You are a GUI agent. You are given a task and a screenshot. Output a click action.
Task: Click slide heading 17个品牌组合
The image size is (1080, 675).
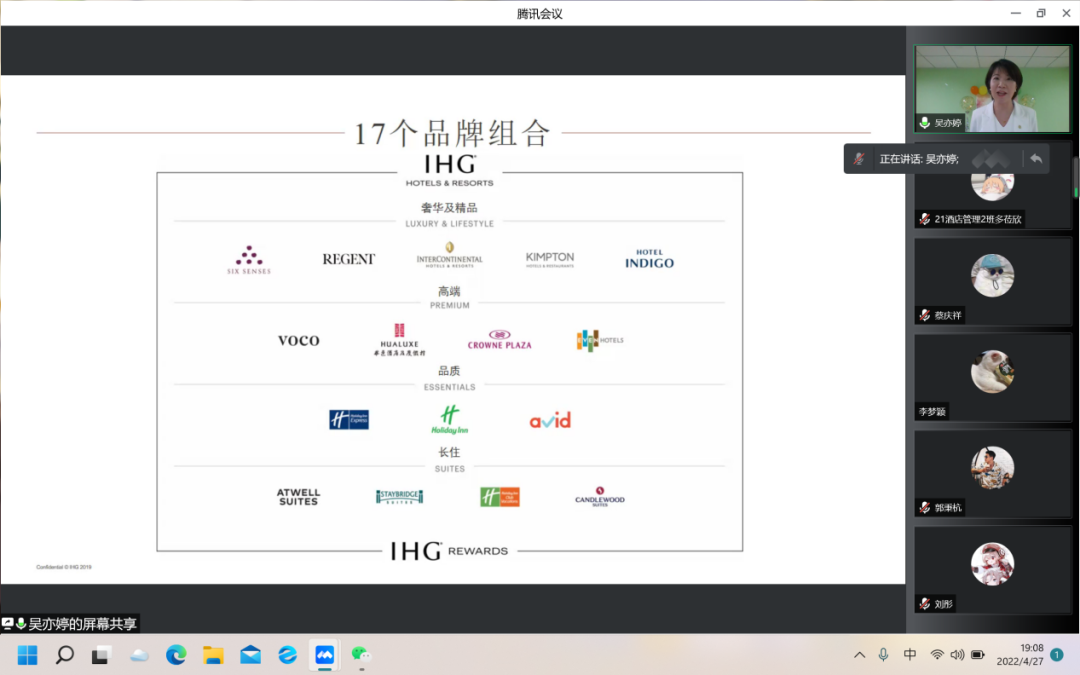(x=453, y=133)
